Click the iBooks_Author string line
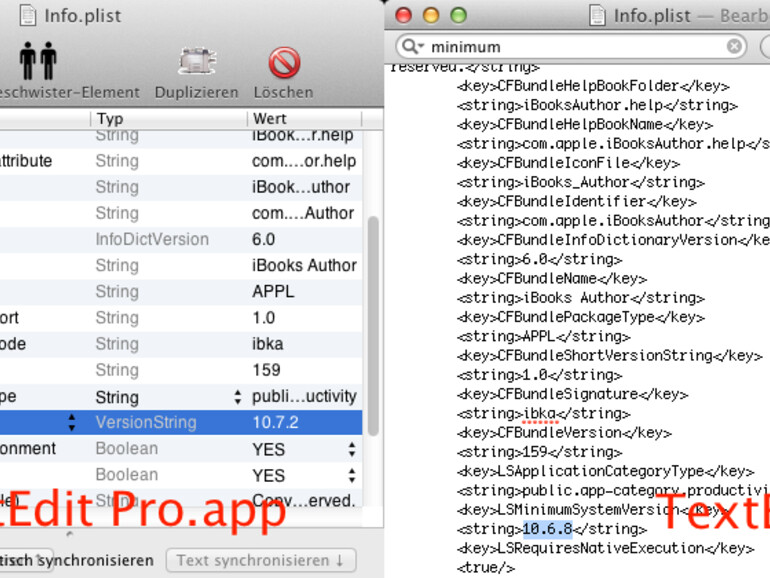The width and height of the screenshot is (770, 578). [x=580, y=183]
